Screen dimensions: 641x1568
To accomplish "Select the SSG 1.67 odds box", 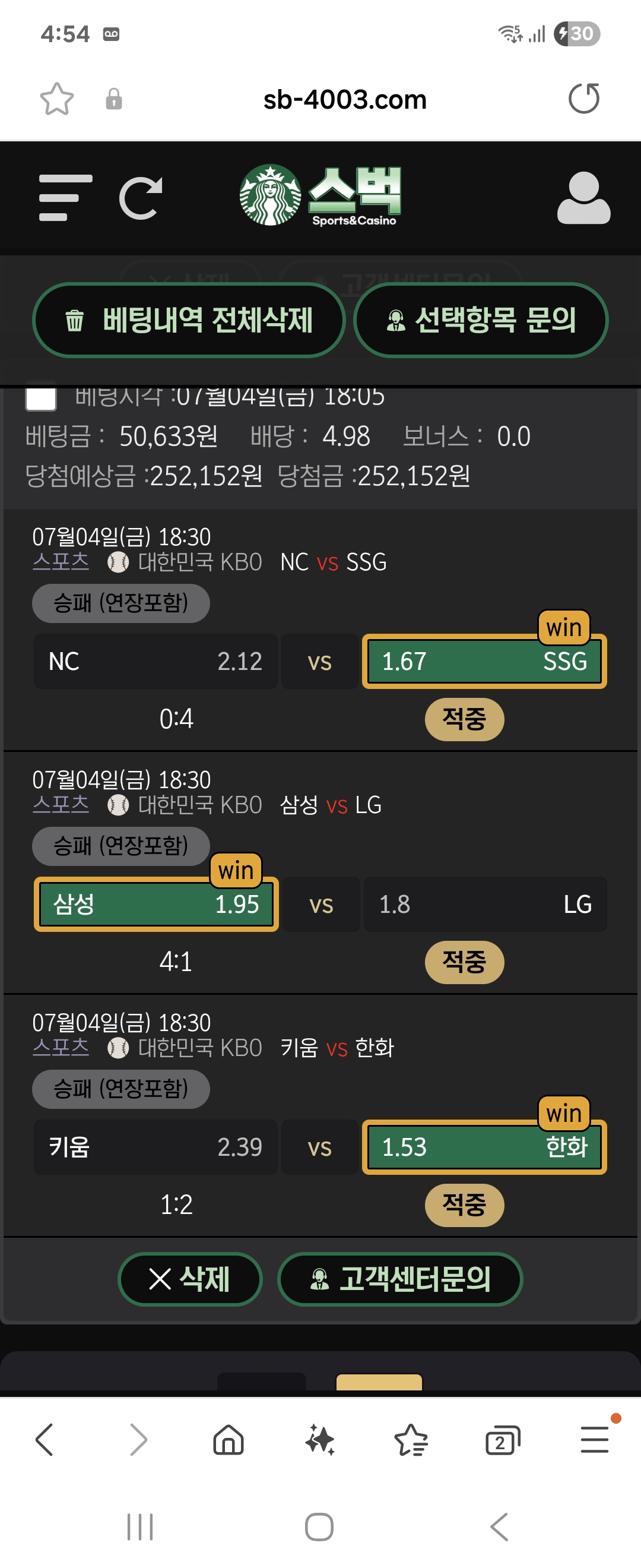I will coord(484,662).
